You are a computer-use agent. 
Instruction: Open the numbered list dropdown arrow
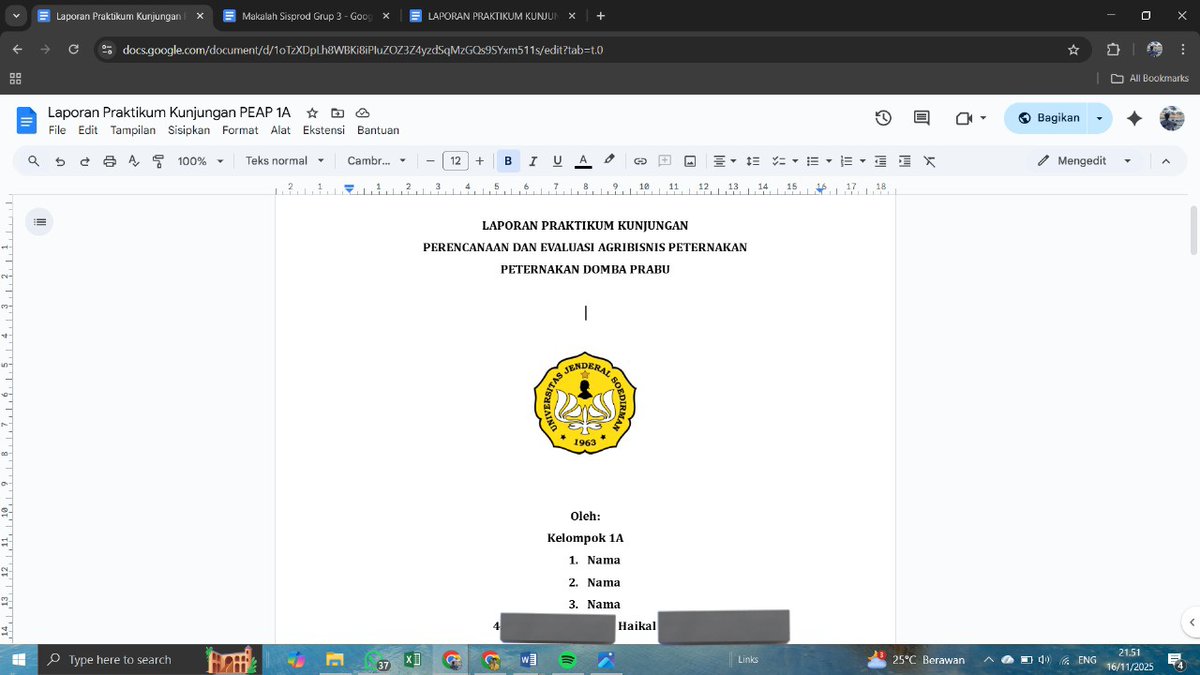click(862, 161)
